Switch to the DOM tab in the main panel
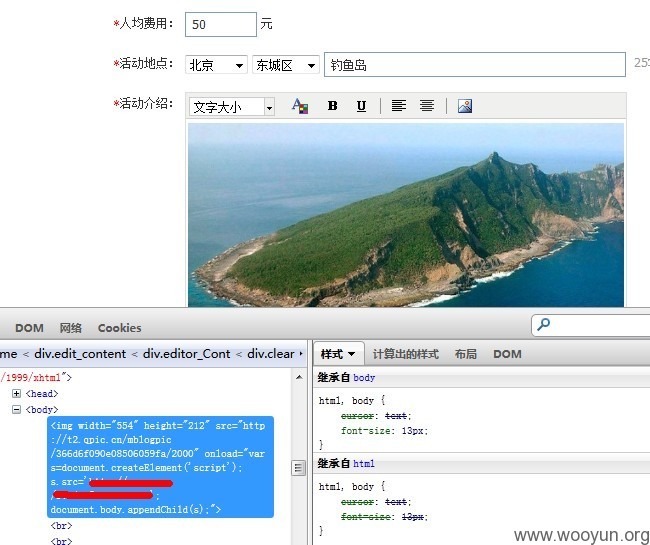This screenshot has height=545, width=650. [x=29, y=328]
